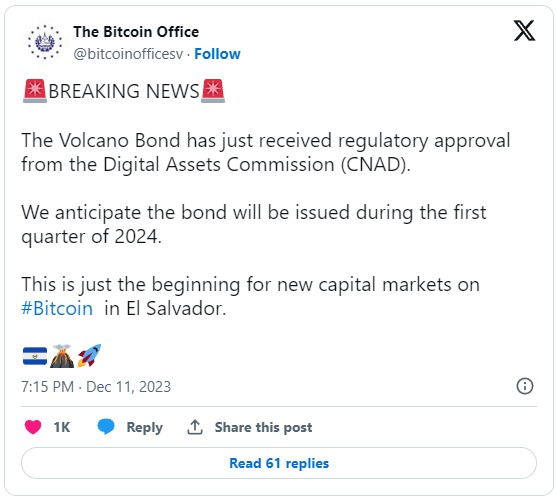Click the right siren emoji

pos(213,91)
